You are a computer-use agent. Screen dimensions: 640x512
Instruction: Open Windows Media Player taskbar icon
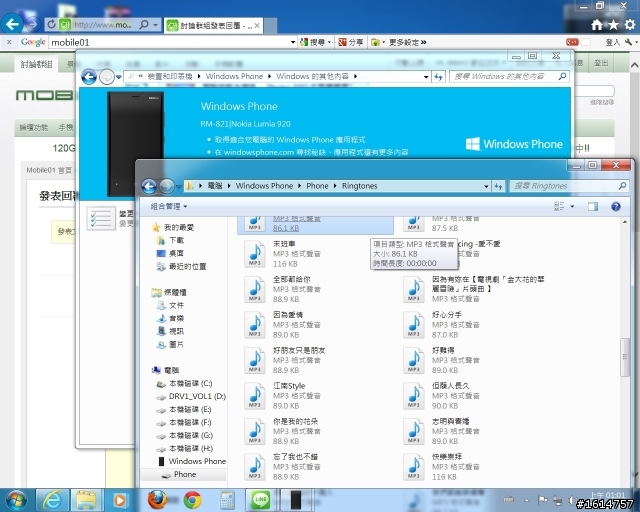coord(120,500)
